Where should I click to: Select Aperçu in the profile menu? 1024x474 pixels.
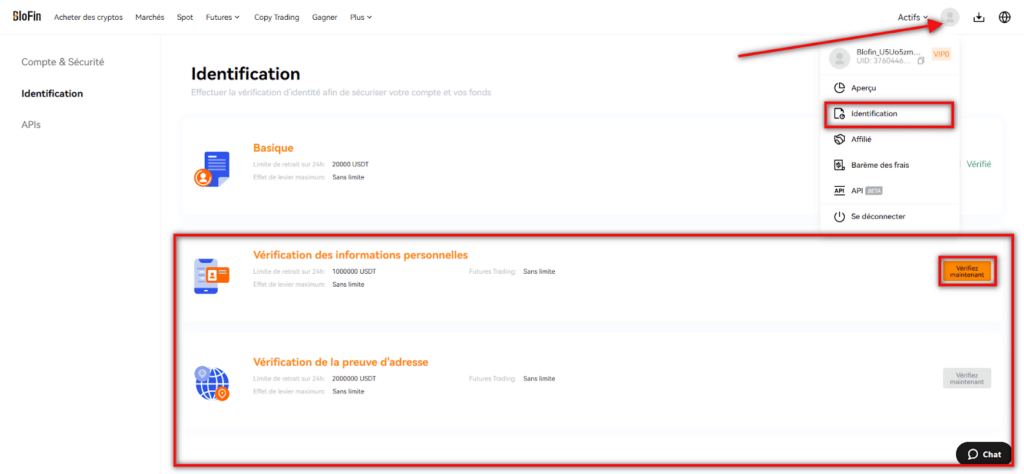click(863, 88)
